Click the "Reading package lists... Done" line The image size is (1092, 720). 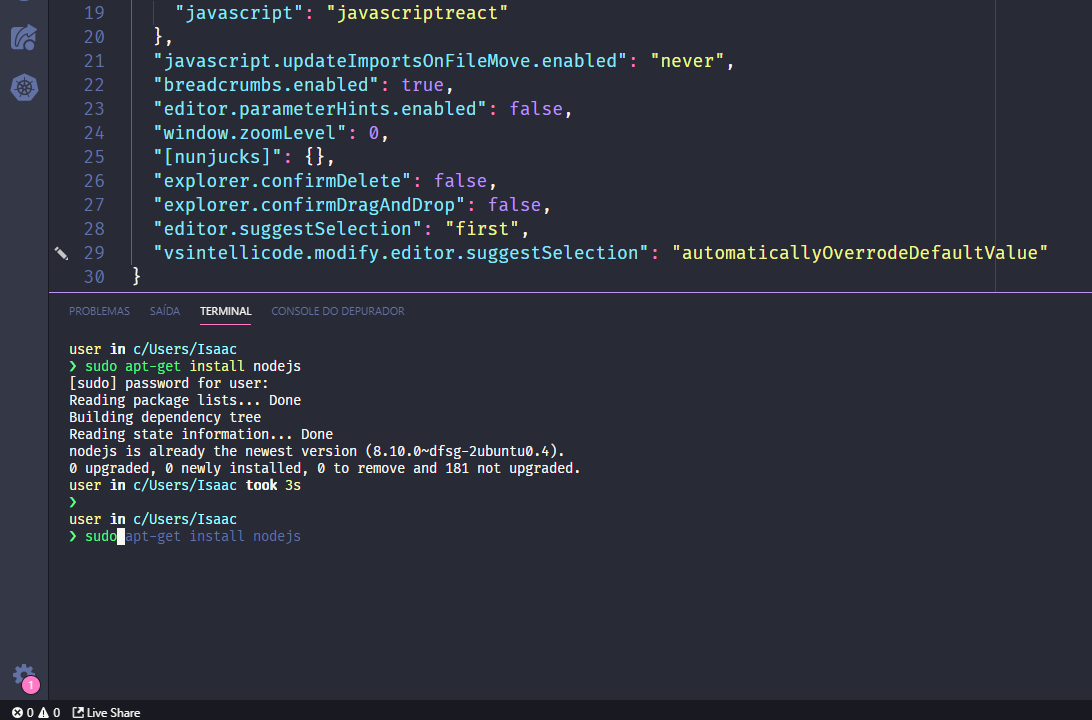pos(185,400)
